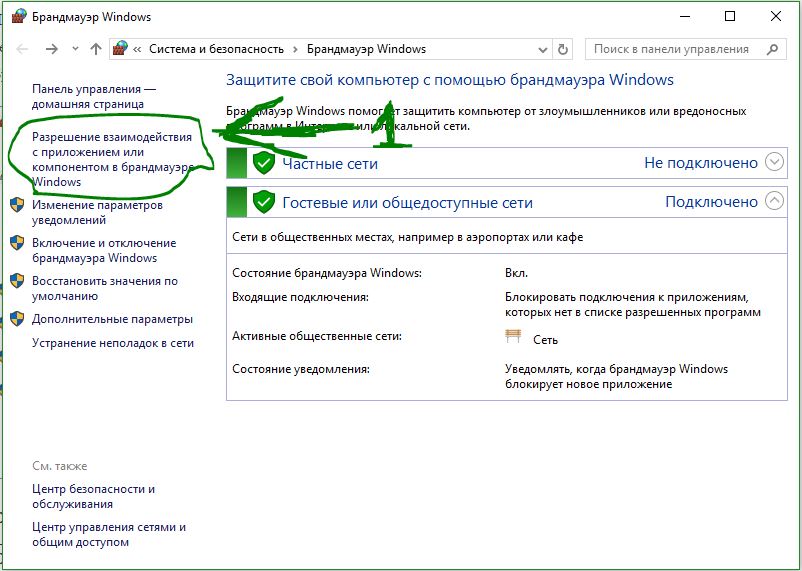Click shield icon beside 'Включение и отключение'

[x=17, y=243]
